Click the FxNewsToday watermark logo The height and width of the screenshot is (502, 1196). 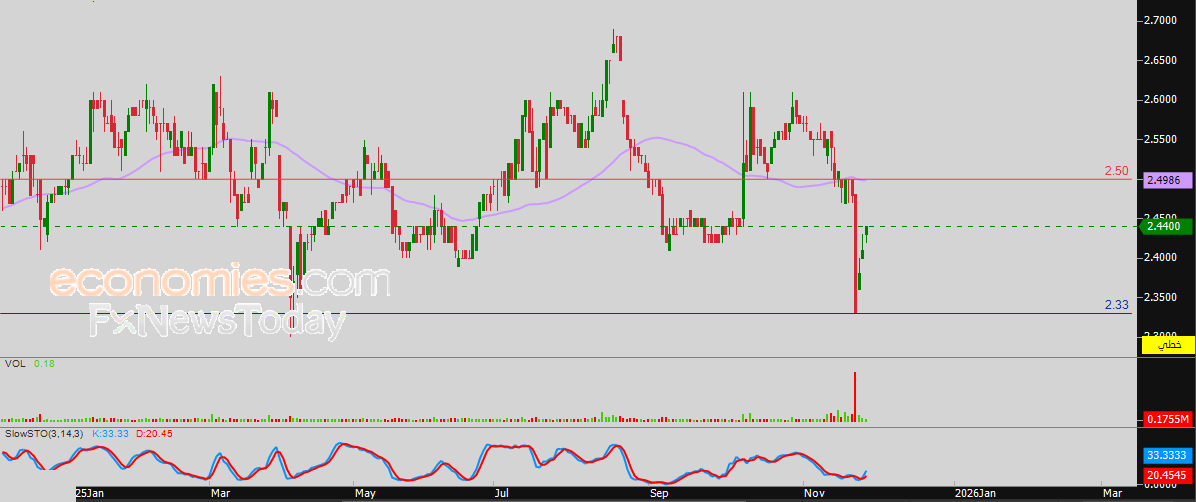click(218, 321)
